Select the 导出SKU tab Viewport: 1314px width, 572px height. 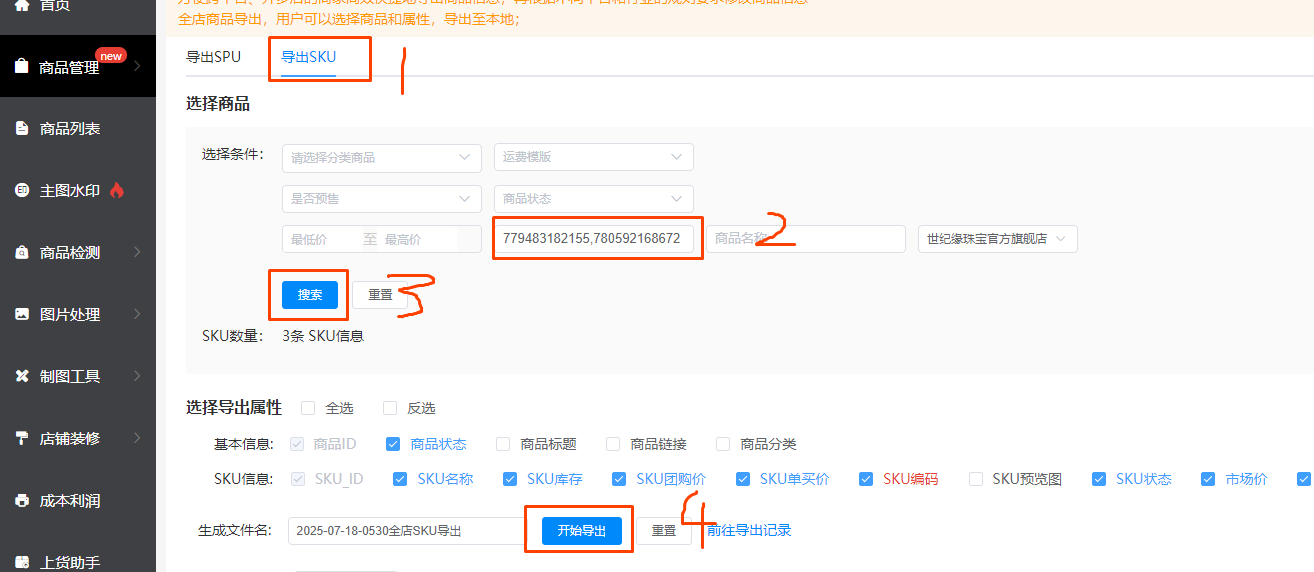tap(308, 57)
